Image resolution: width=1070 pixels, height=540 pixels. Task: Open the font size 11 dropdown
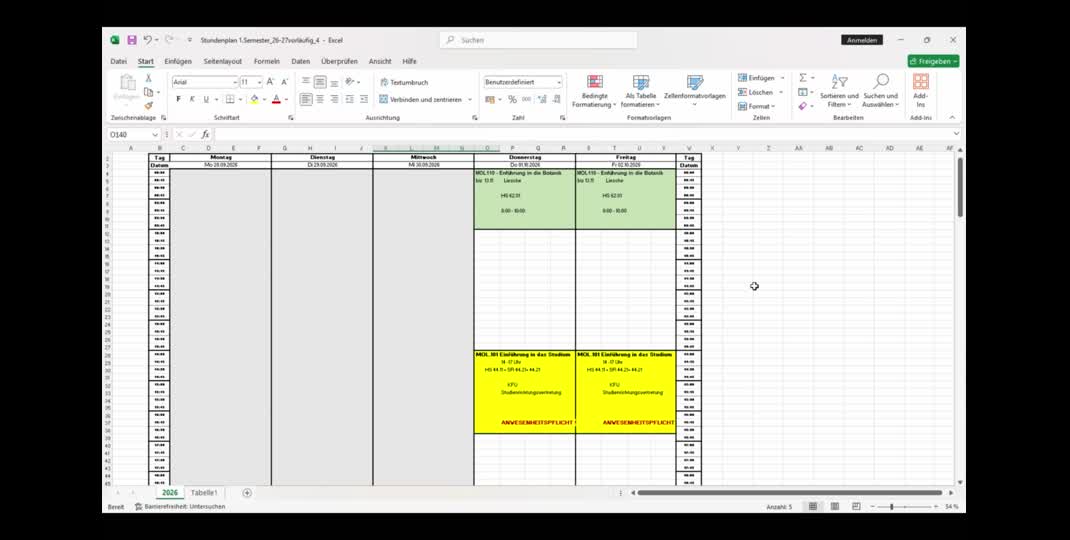point(259,83)
